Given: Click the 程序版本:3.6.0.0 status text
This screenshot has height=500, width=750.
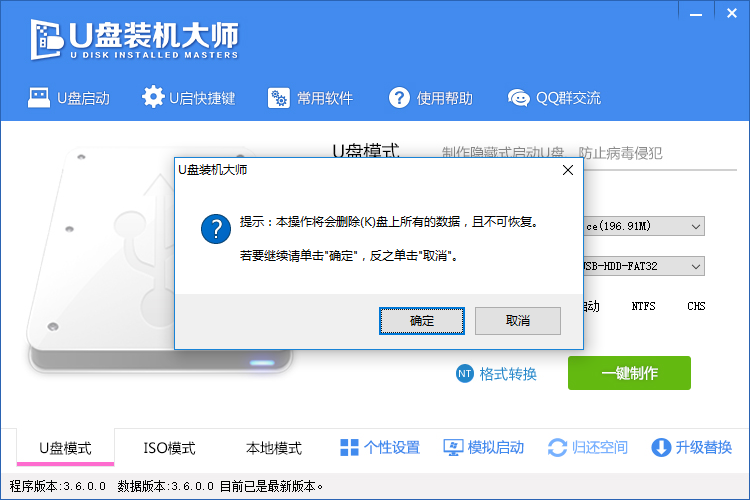Looking at the screenshot, I should coord(57,487).
